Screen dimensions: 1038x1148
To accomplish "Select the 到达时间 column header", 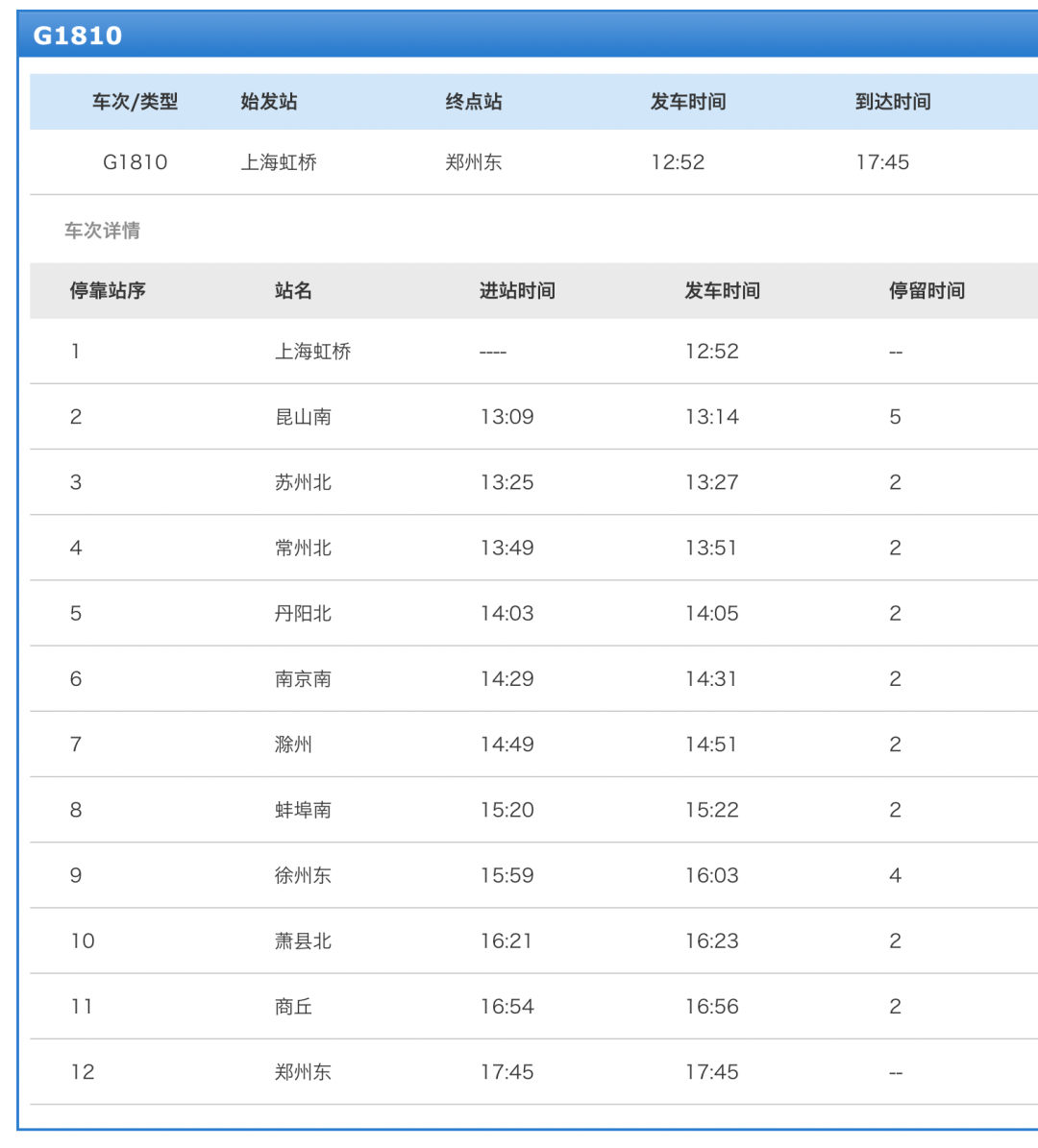I will tap(893, 102).
